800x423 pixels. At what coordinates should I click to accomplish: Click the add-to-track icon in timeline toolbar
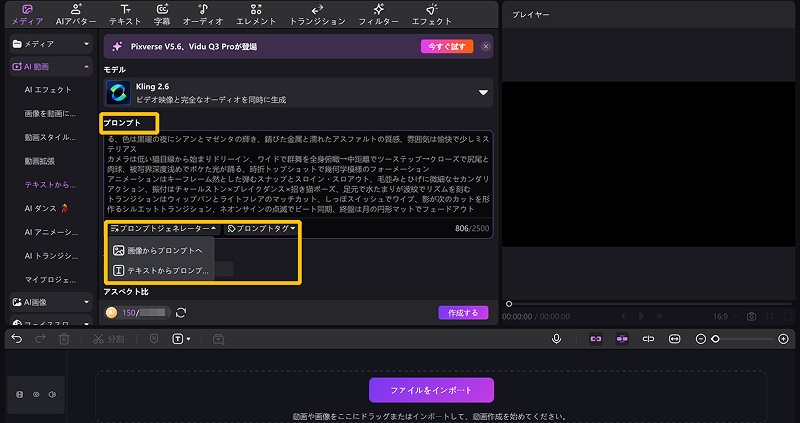click(218, 339)
